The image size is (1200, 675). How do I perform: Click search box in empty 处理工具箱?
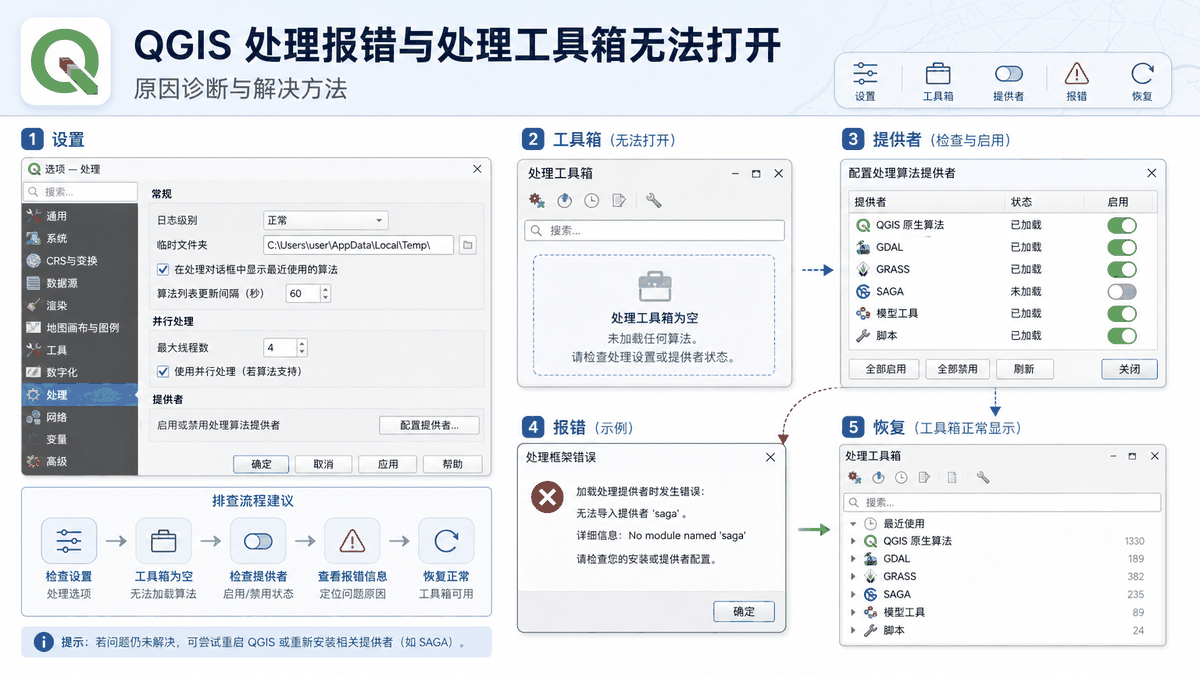pos(654,230)
